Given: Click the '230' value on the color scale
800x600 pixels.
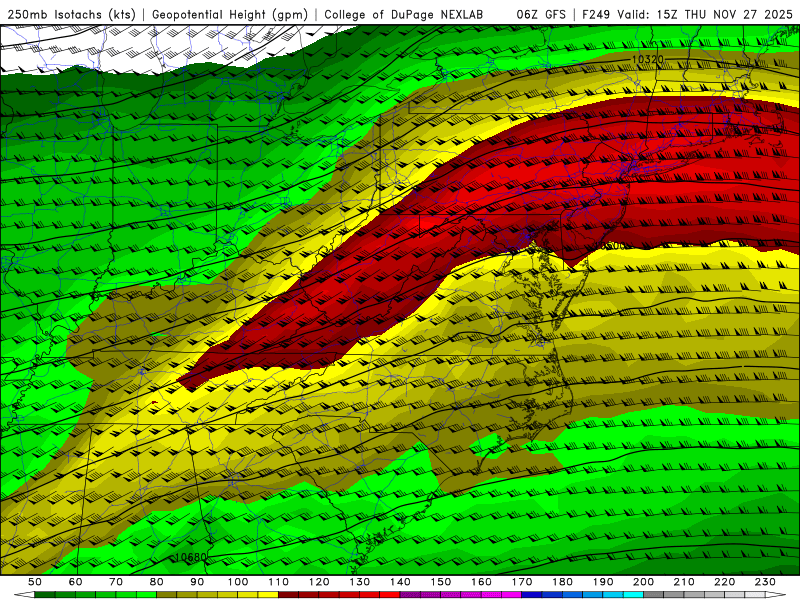Looking at the screenshot, I should point(765,582).
